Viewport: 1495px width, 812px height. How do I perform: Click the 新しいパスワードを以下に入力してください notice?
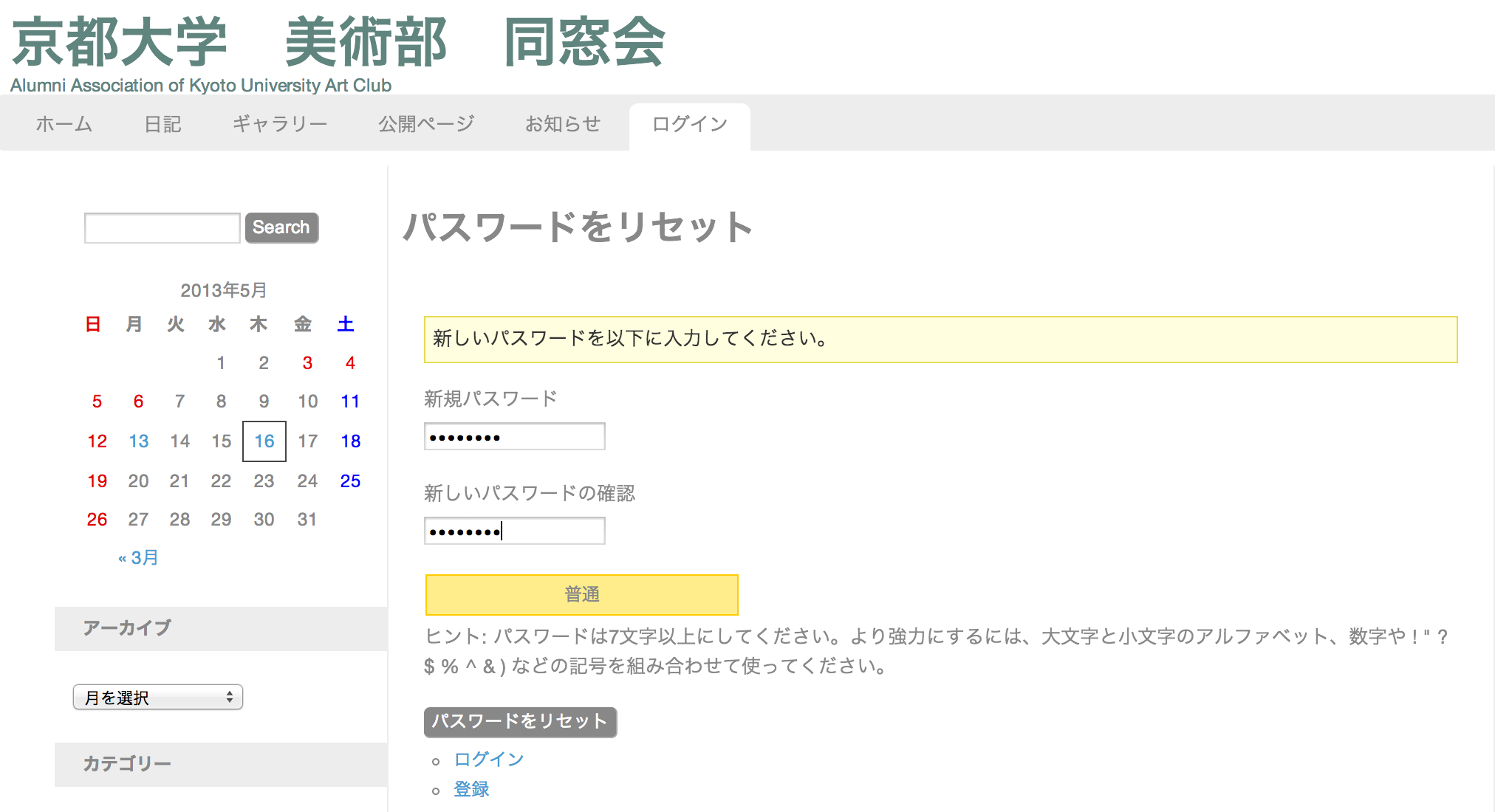941,340
